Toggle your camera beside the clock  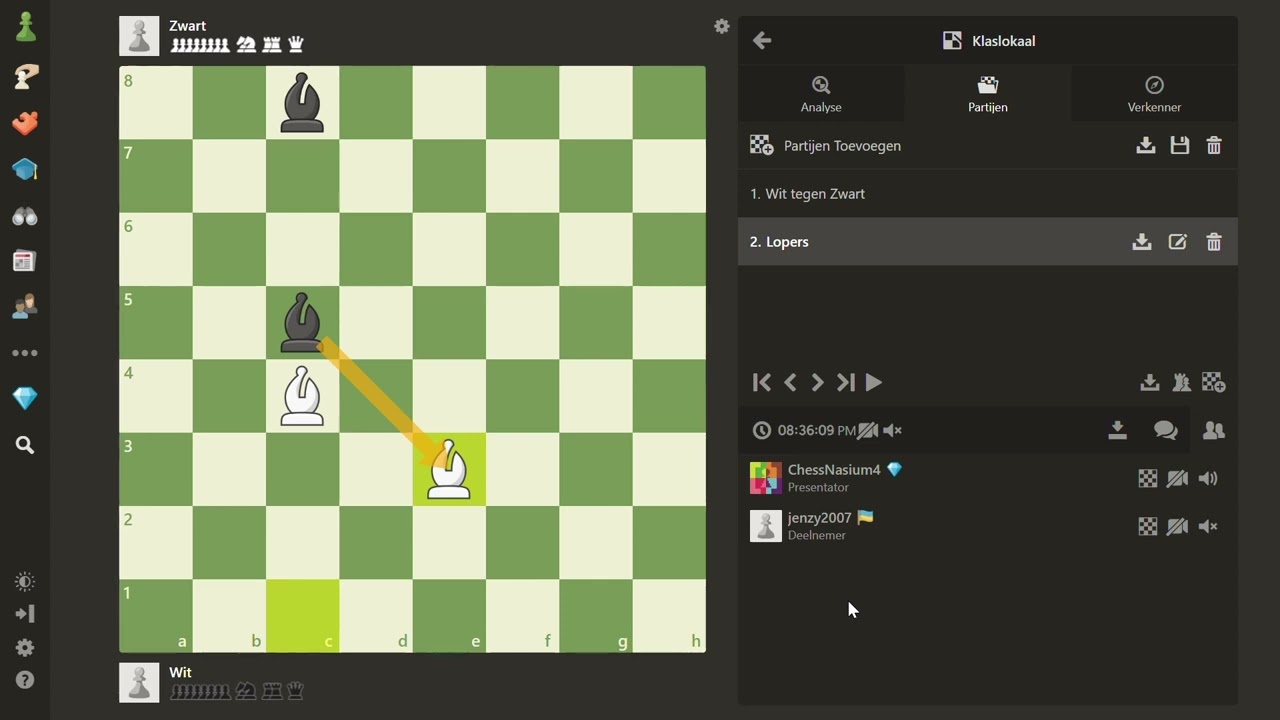click(x=868, y=431)
